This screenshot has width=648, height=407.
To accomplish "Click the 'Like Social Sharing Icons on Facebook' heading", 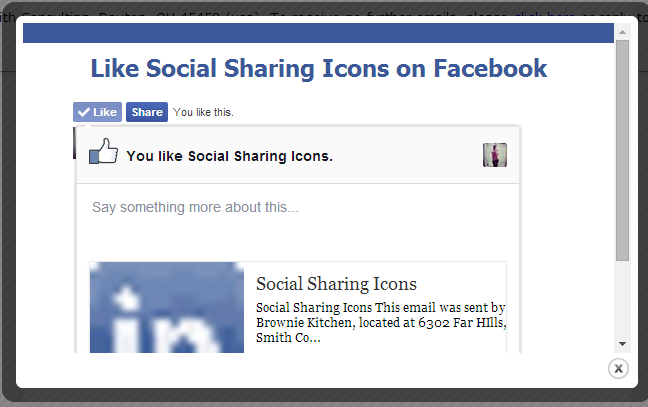I will (x=318, y=69).
